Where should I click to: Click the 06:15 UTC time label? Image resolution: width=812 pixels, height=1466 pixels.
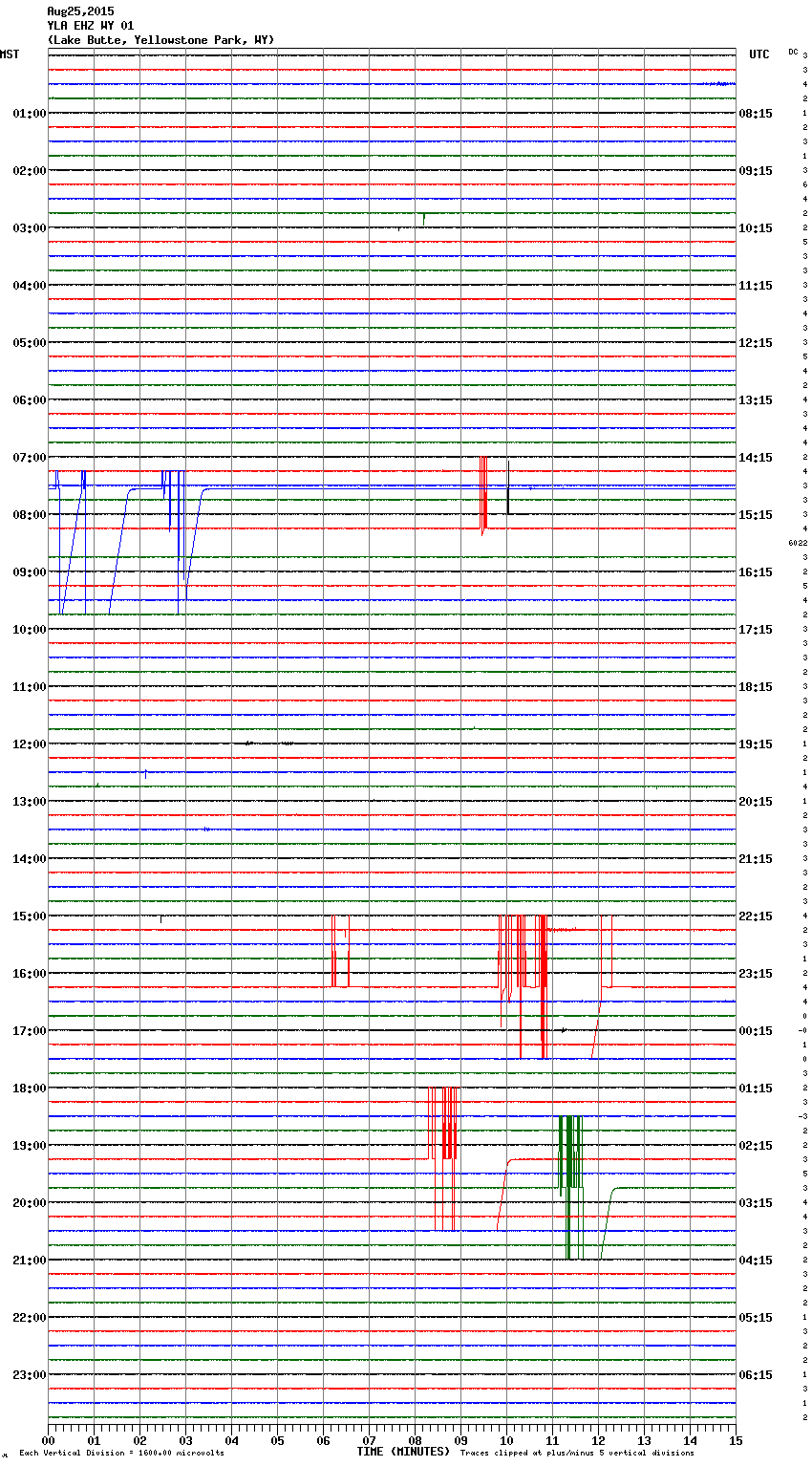756,1374
